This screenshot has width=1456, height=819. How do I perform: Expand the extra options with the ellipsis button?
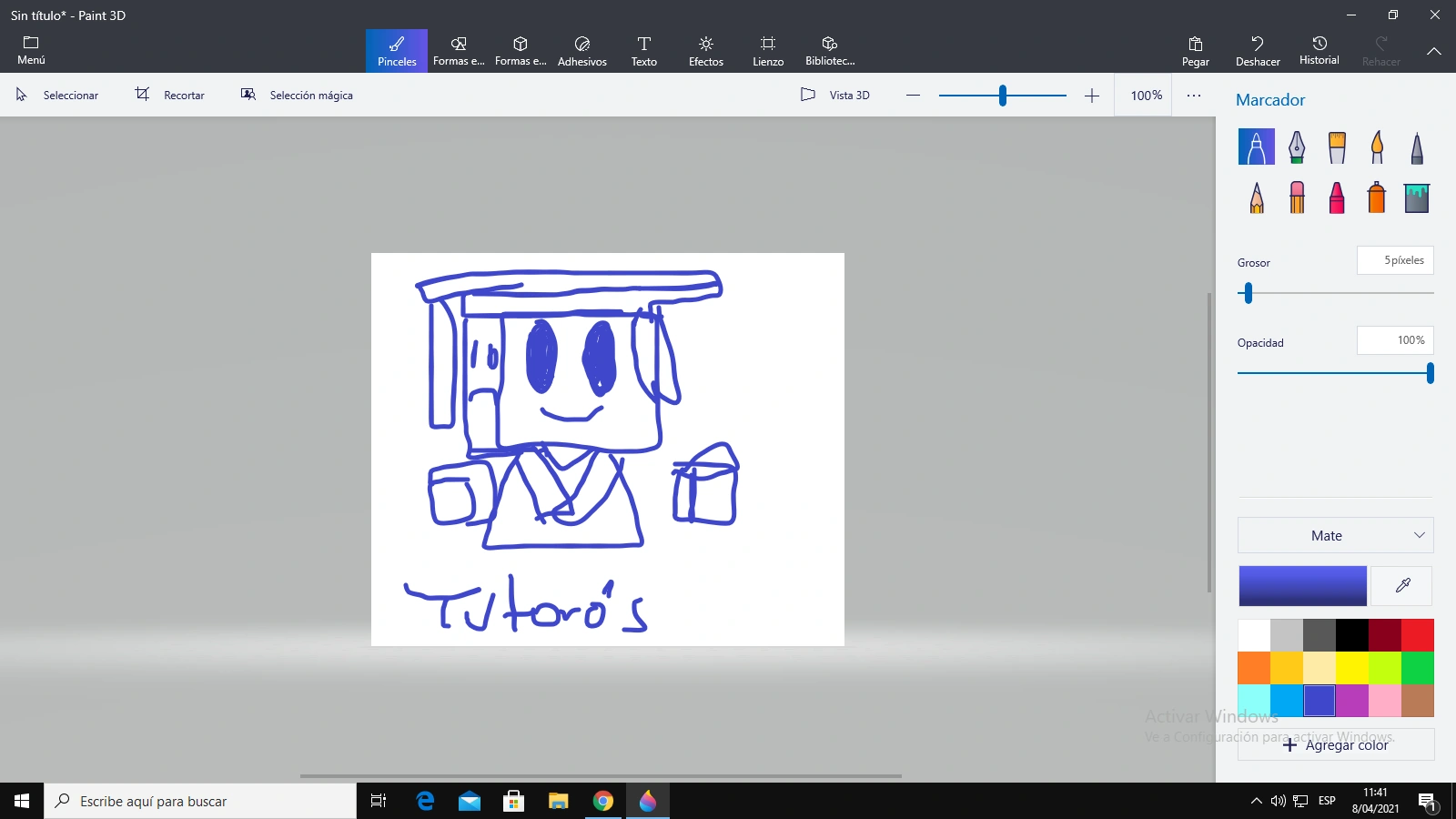point(1194,95)
